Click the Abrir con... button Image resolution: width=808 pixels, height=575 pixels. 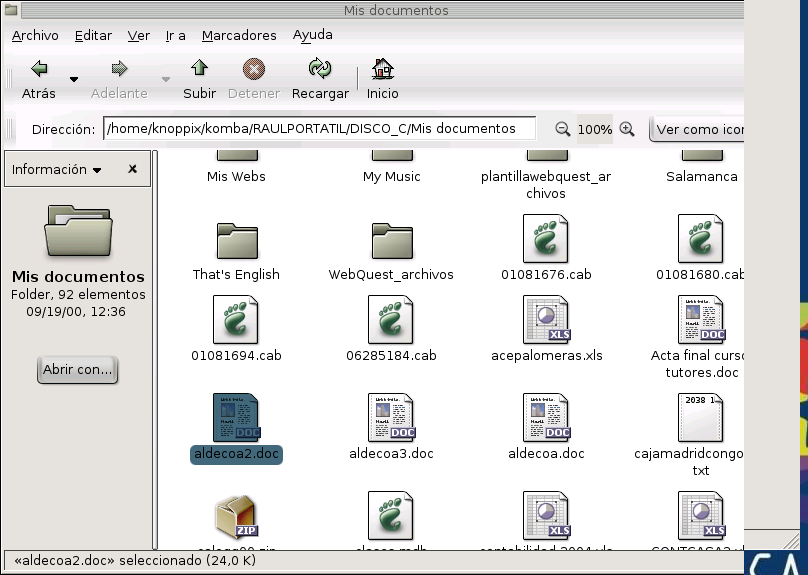coord(78,369)
